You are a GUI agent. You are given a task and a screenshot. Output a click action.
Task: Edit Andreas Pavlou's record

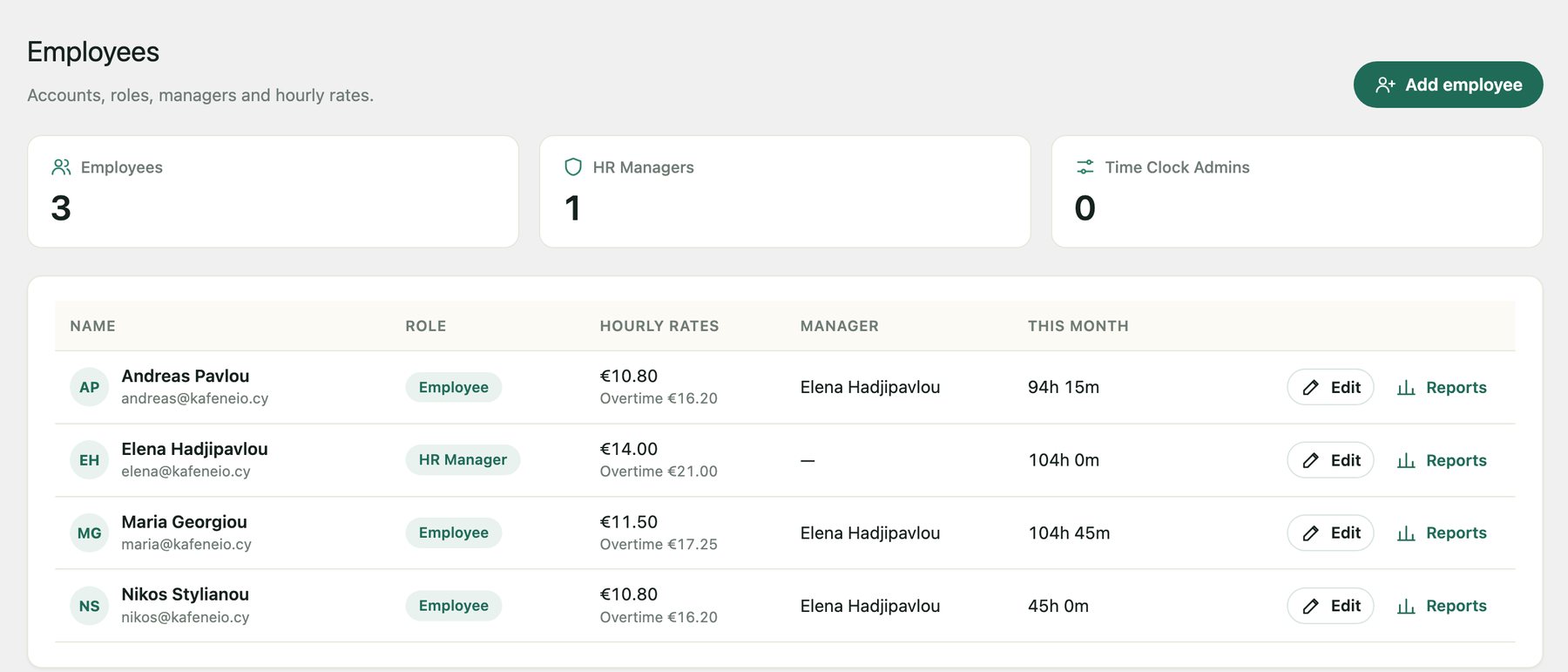coord(1330,387)
